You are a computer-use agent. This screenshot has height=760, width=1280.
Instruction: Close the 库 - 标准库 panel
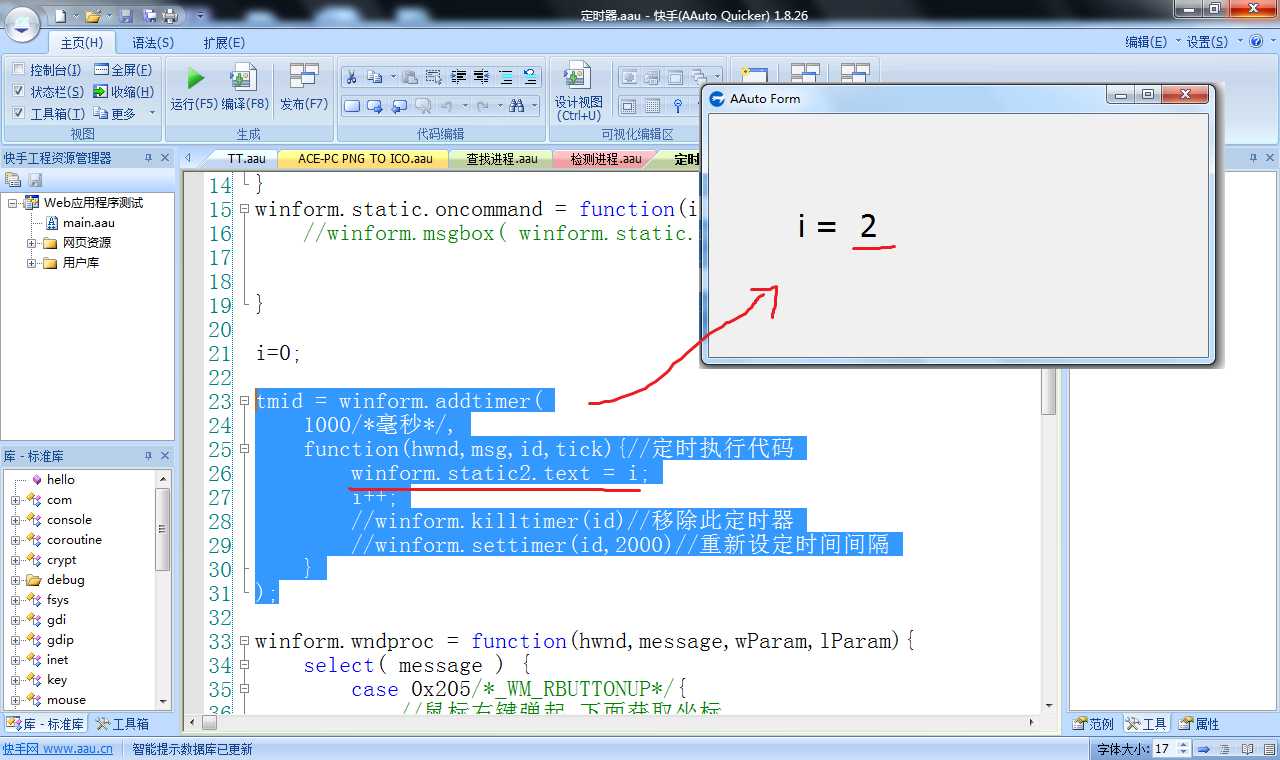[x=166, y=456]
